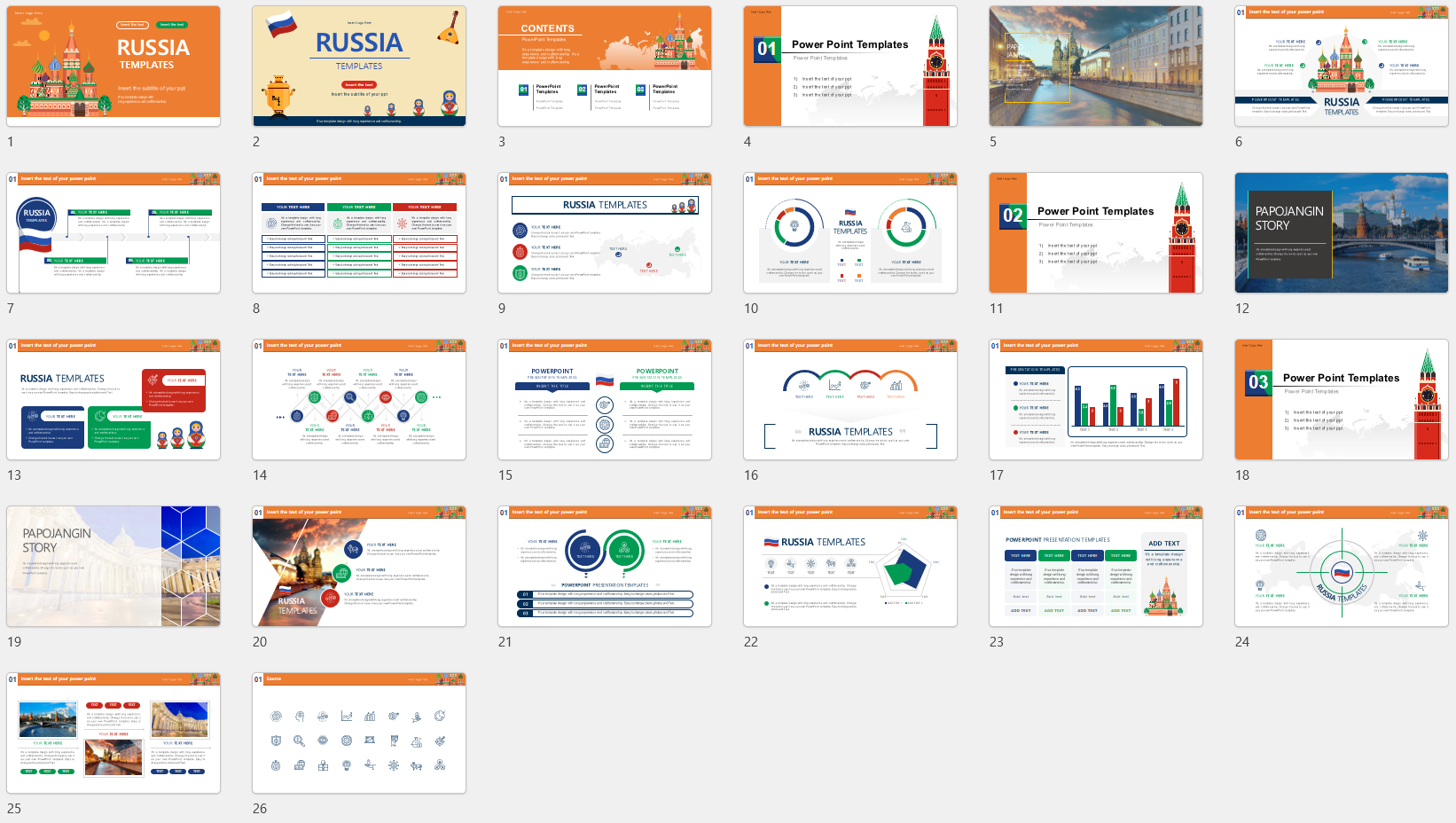Screen dimensions: 1456x823
Task: Open the Contents slide thumbnail
Action: 605,67
